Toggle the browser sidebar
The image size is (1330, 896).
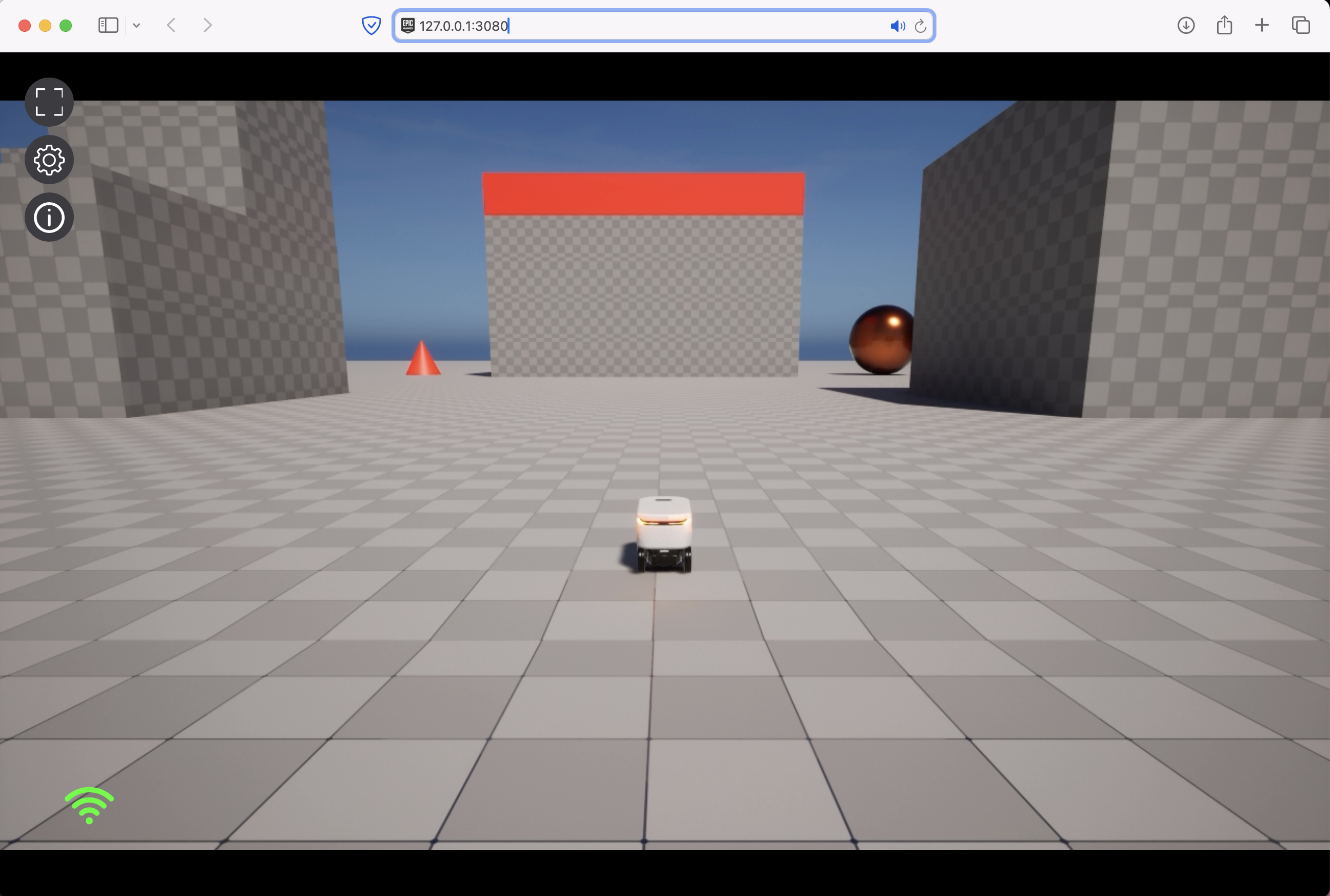[x=108, y=25]
